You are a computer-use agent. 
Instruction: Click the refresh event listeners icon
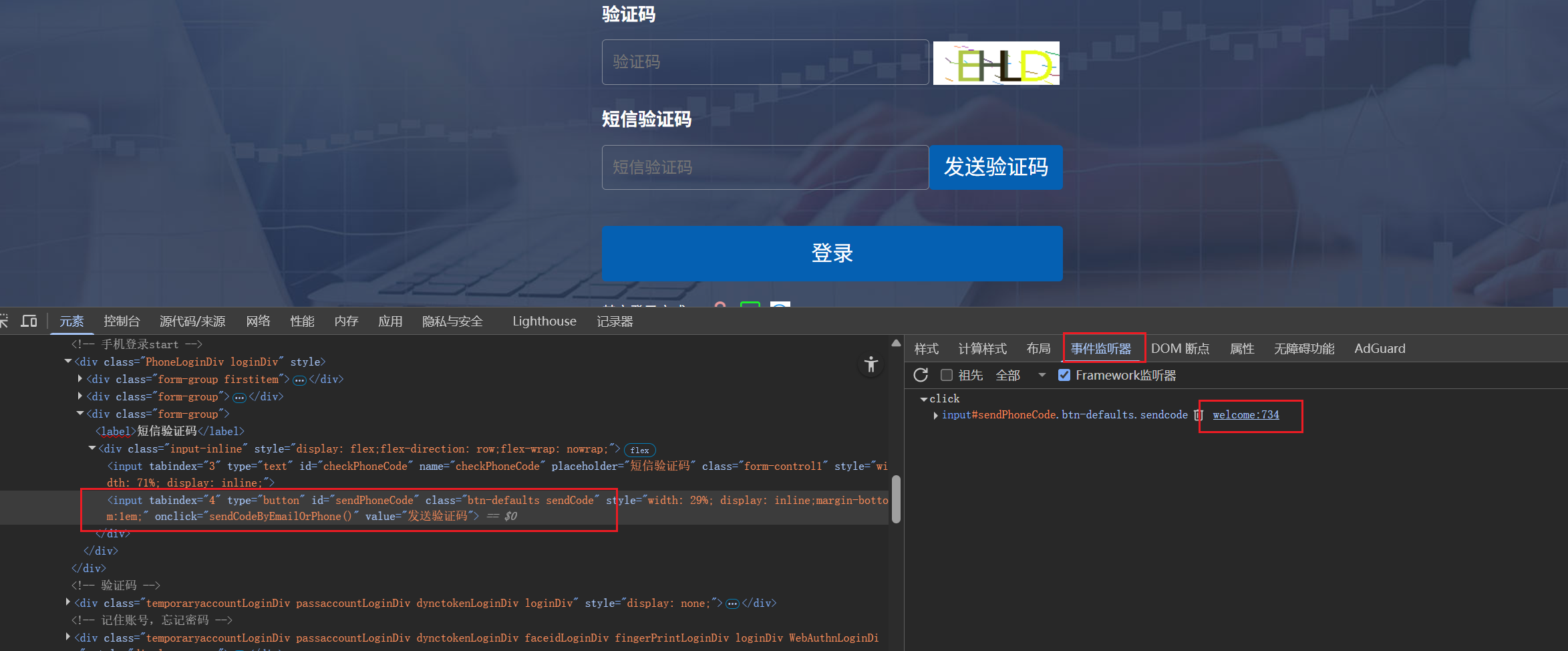pos(921,375)
